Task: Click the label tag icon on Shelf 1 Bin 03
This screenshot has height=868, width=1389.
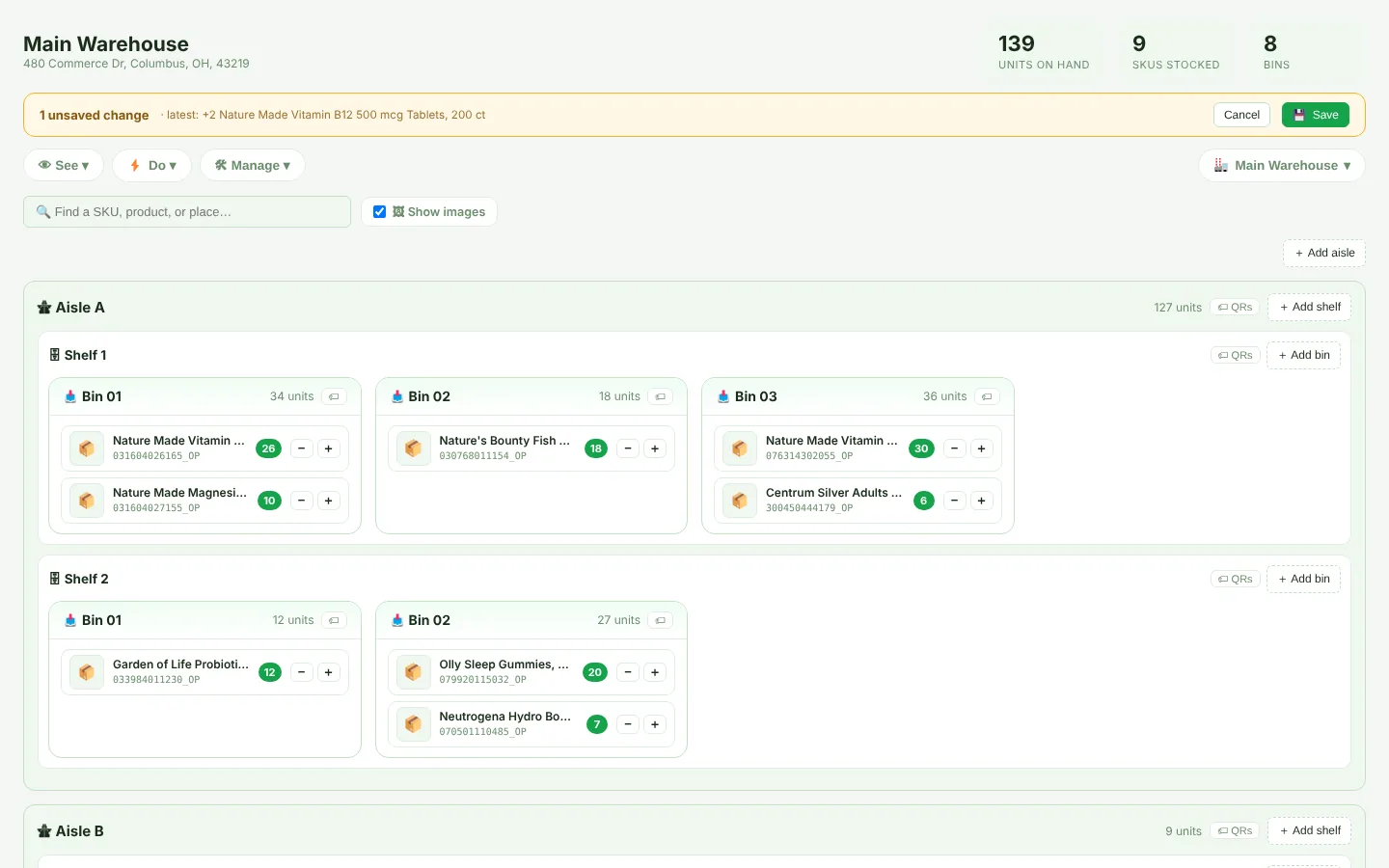Action: (987, 396)
